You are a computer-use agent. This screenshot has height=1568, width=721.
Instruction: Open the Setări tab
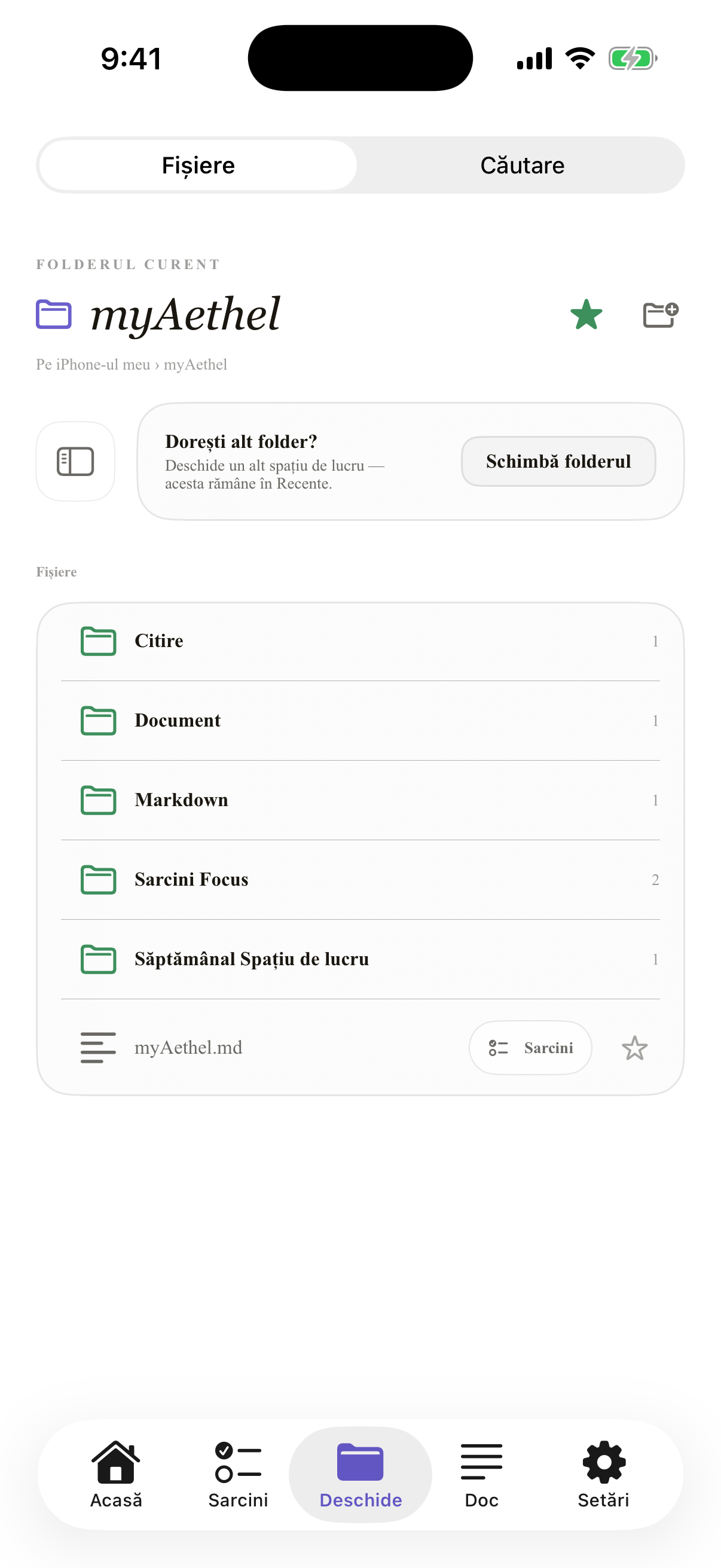tap(604, 1474)
